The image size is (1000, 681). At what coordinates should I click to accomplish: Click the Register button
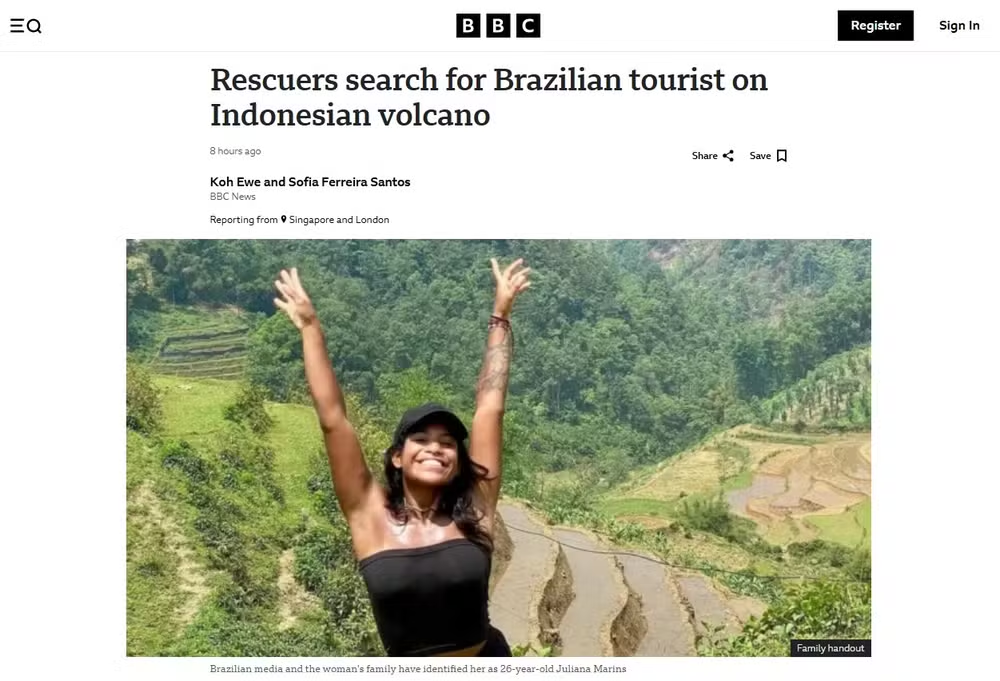click(876, 26)
